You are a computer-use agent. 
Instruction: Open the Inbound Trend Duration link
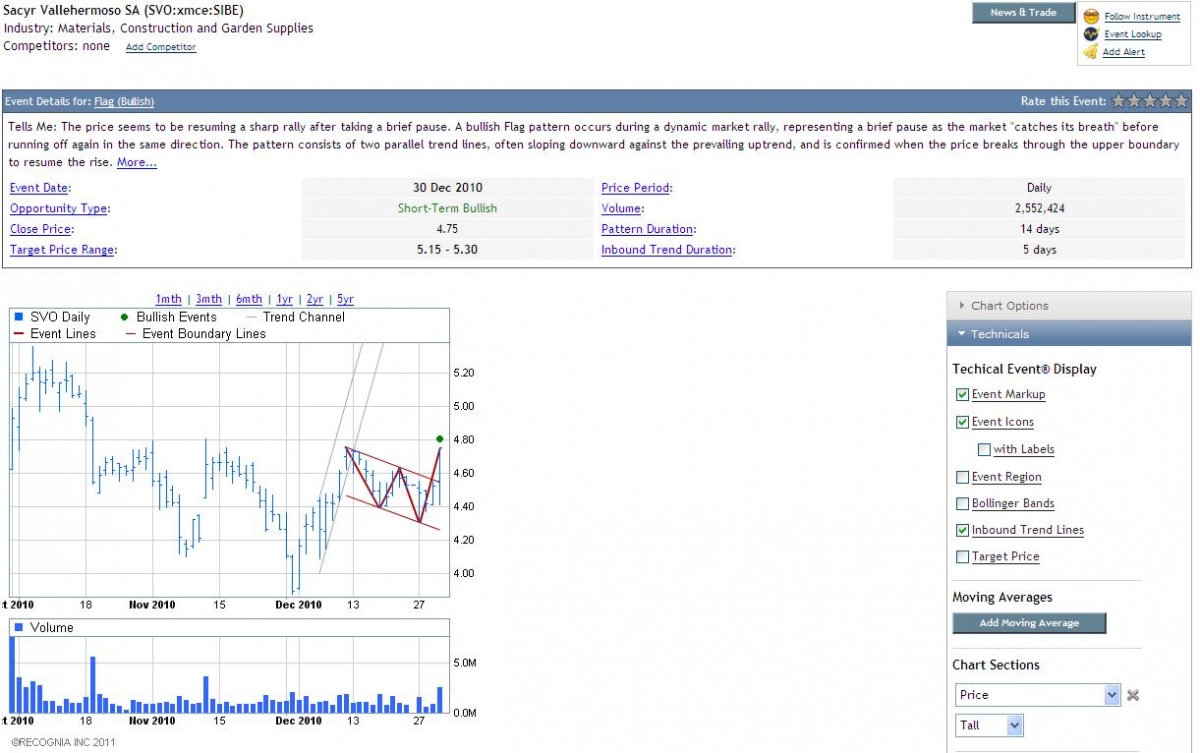[x=666, y=250]
